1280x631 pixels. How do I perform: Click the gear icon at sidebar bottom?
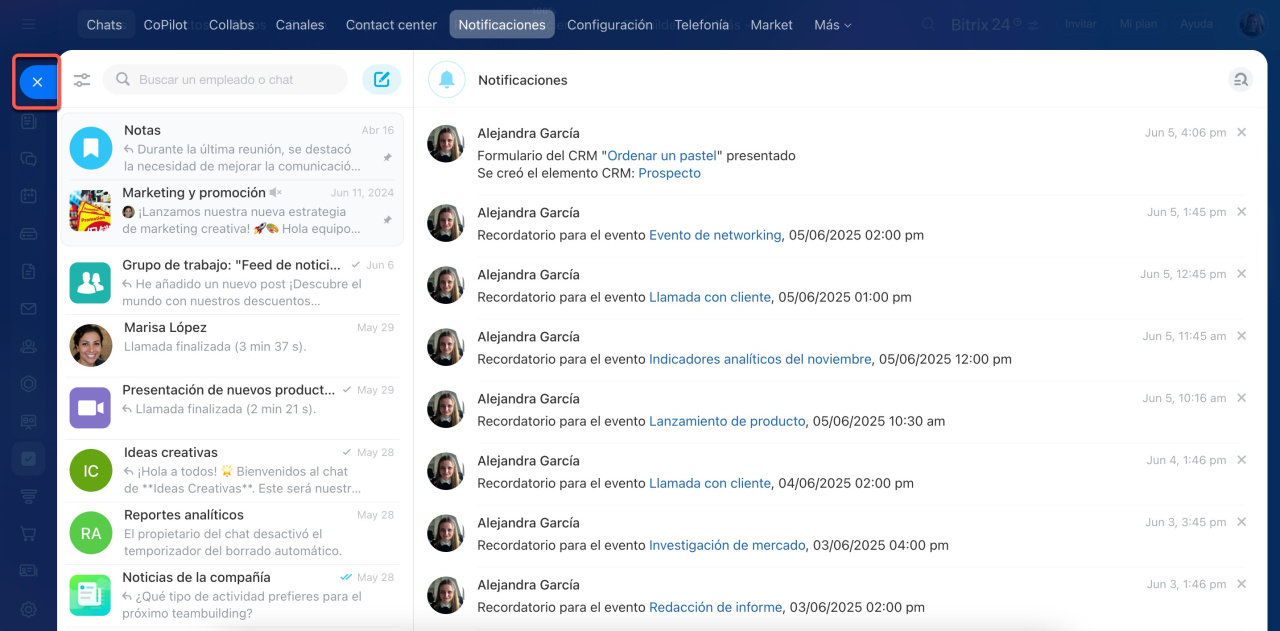click(29, 609)
